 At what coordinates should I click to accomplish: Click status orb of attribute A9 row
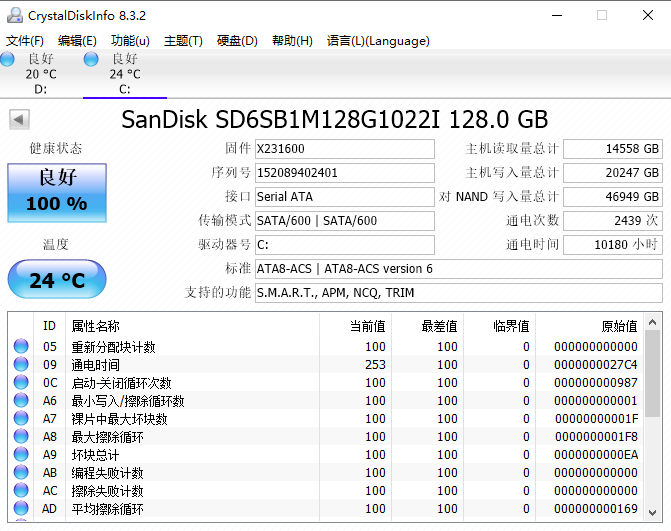point(21,454)
